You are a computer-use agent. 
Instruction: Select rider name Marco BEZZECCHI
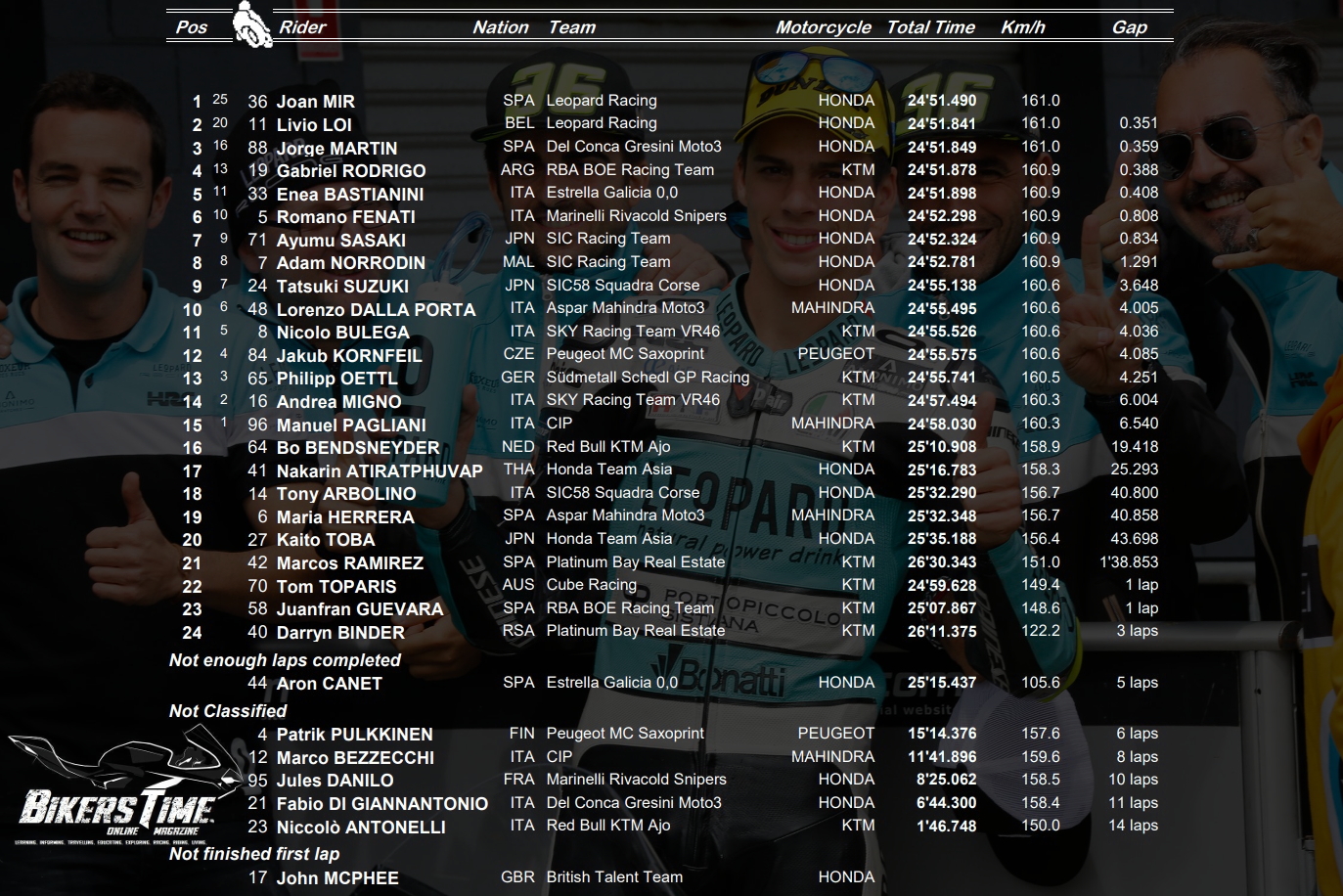(355, 758)
